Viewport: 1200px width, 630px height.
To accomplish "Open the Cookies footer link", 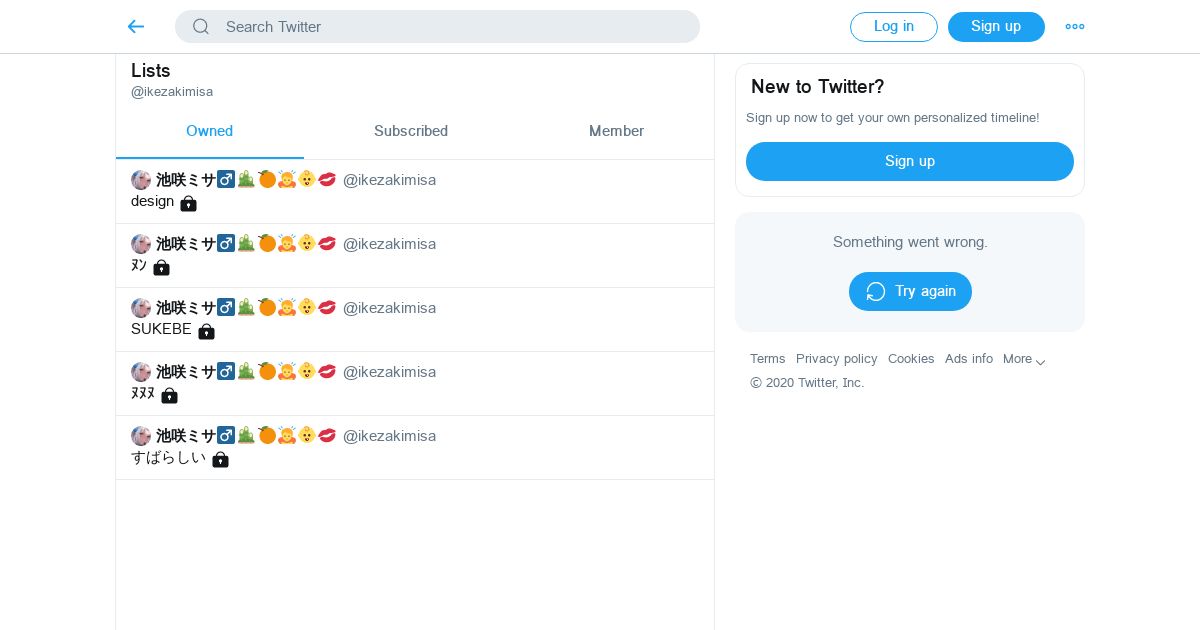I will pyautogui.click(x=911, y=359).
